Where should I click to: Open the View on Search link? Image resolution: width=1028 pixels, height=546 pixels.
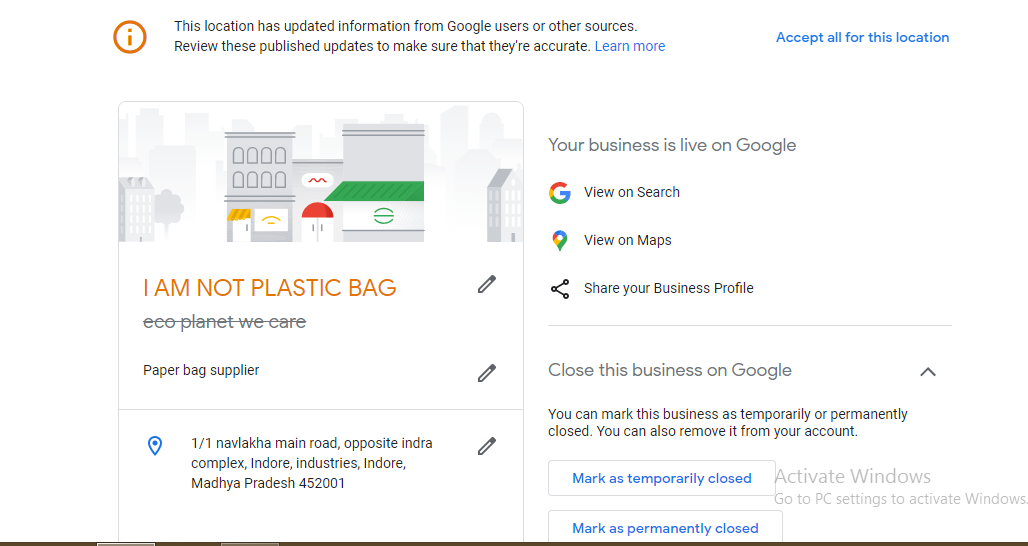coord(632,192)
